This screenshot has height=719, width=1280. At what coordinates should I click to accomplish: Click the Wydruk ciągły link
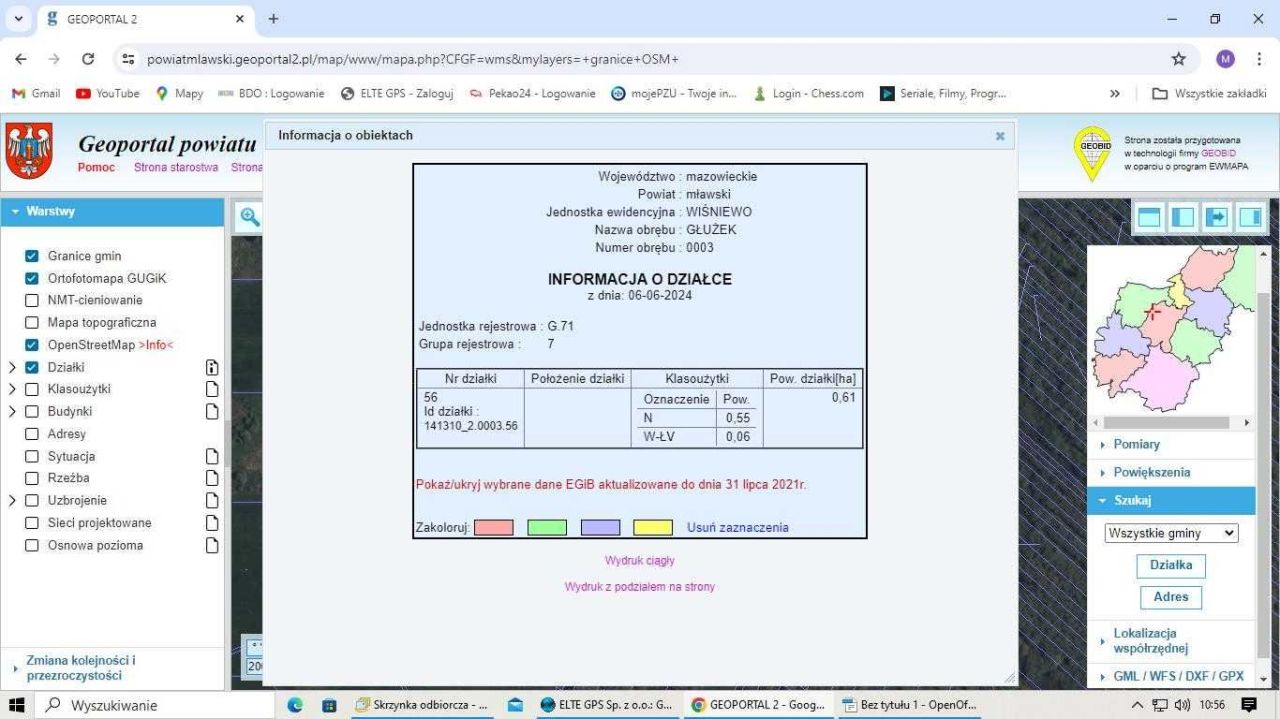(640, 561)
